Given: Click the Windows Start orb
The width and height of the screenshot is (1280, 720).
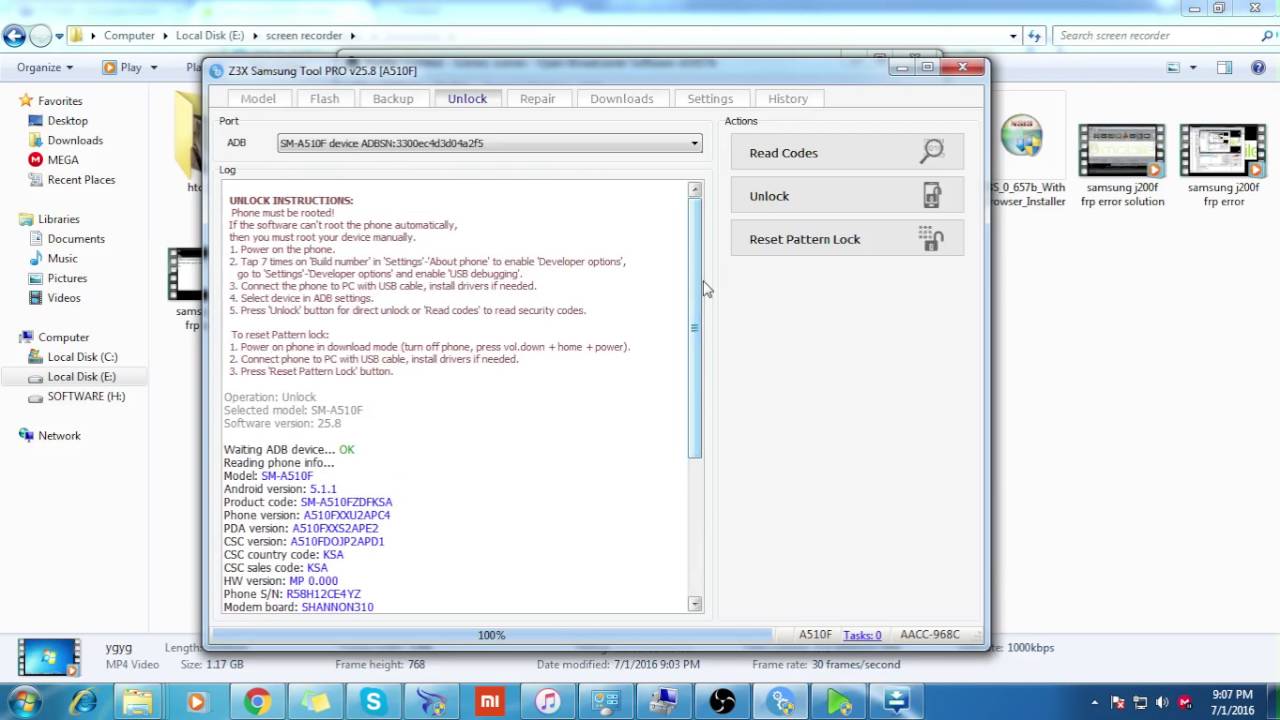Looking at the screenshot, I should pyautogui.click(x=24, y=701).
